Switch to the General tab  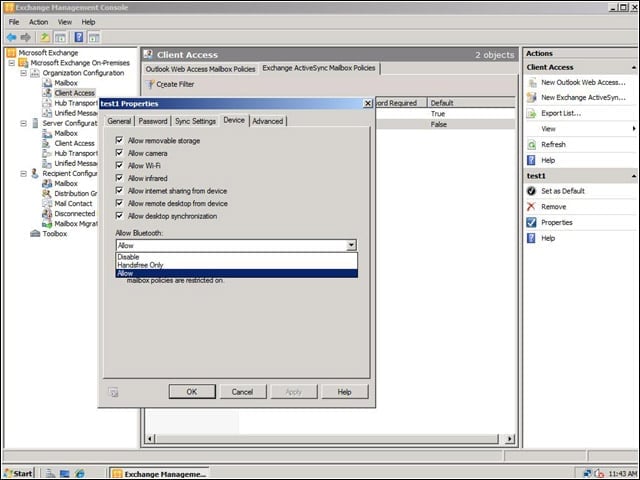pos(119,121)
